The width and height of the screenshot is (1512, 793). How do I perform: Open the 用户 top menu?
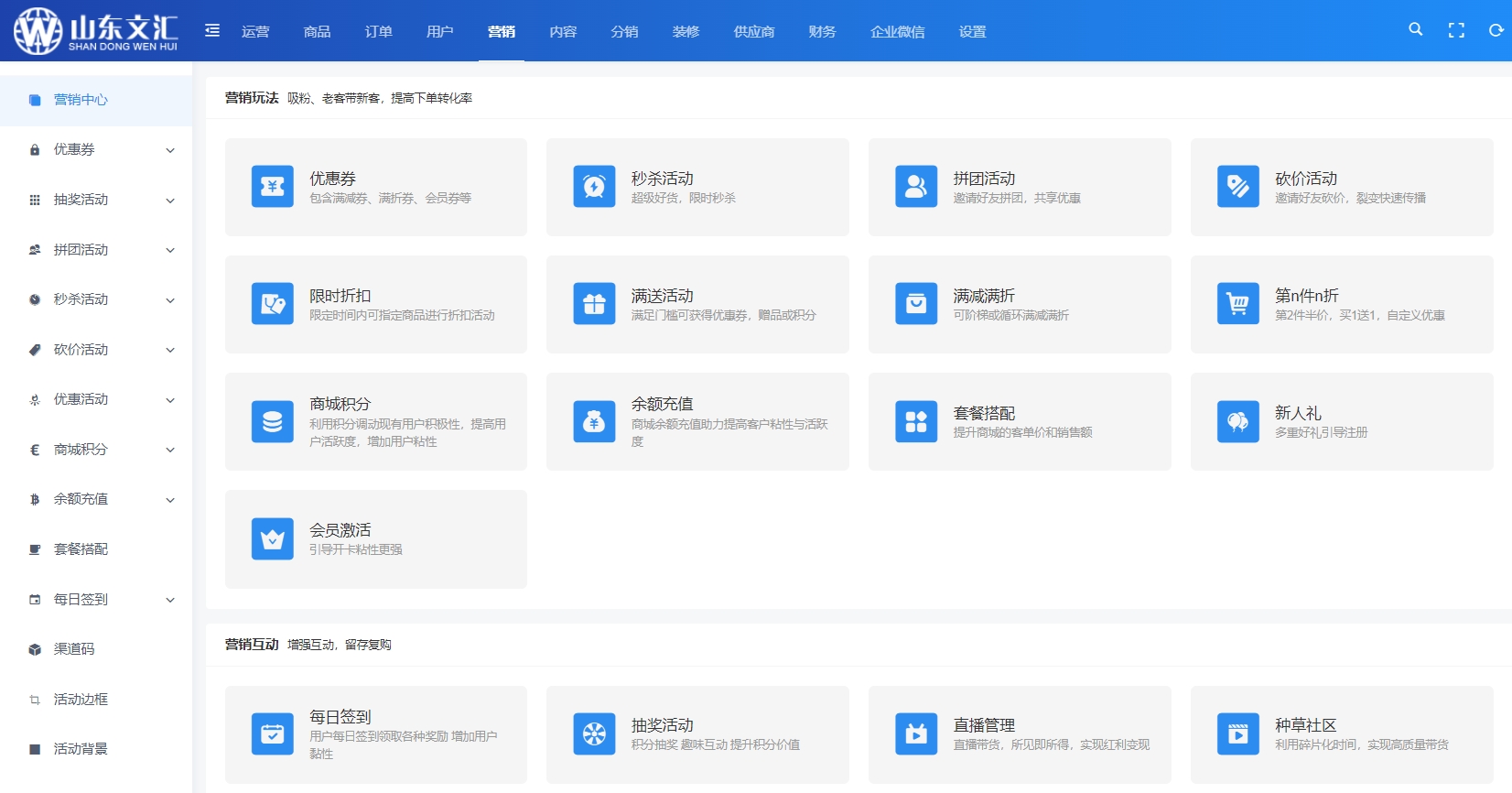(439, 31)
